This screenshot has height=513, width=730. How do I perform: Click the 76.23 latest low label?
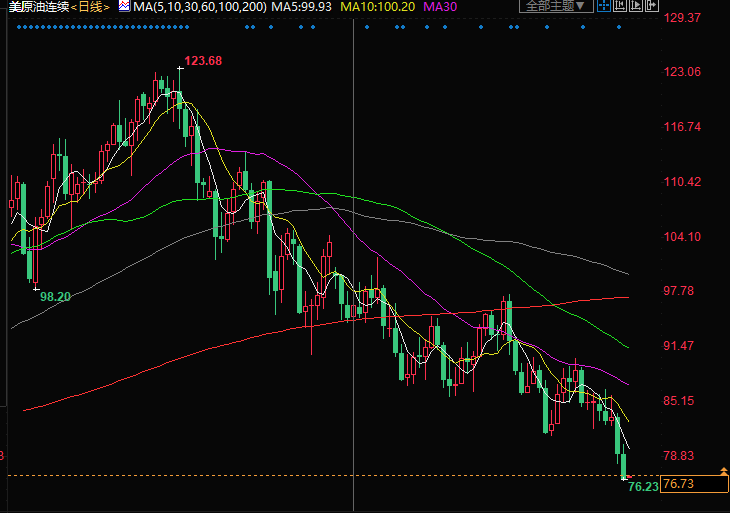[x=642, y=488]
